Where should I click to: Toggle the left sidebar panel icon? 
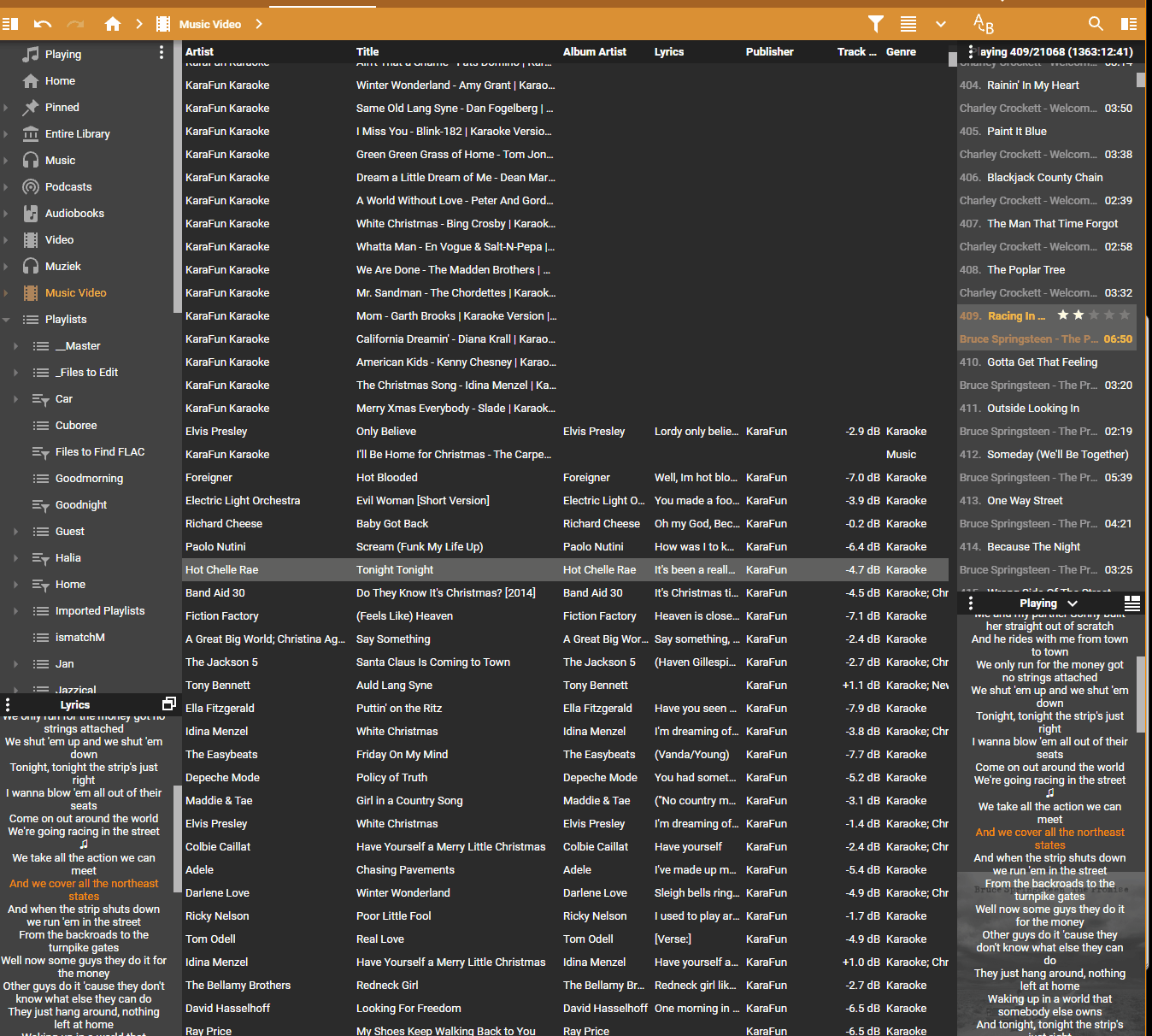point(10,24)
